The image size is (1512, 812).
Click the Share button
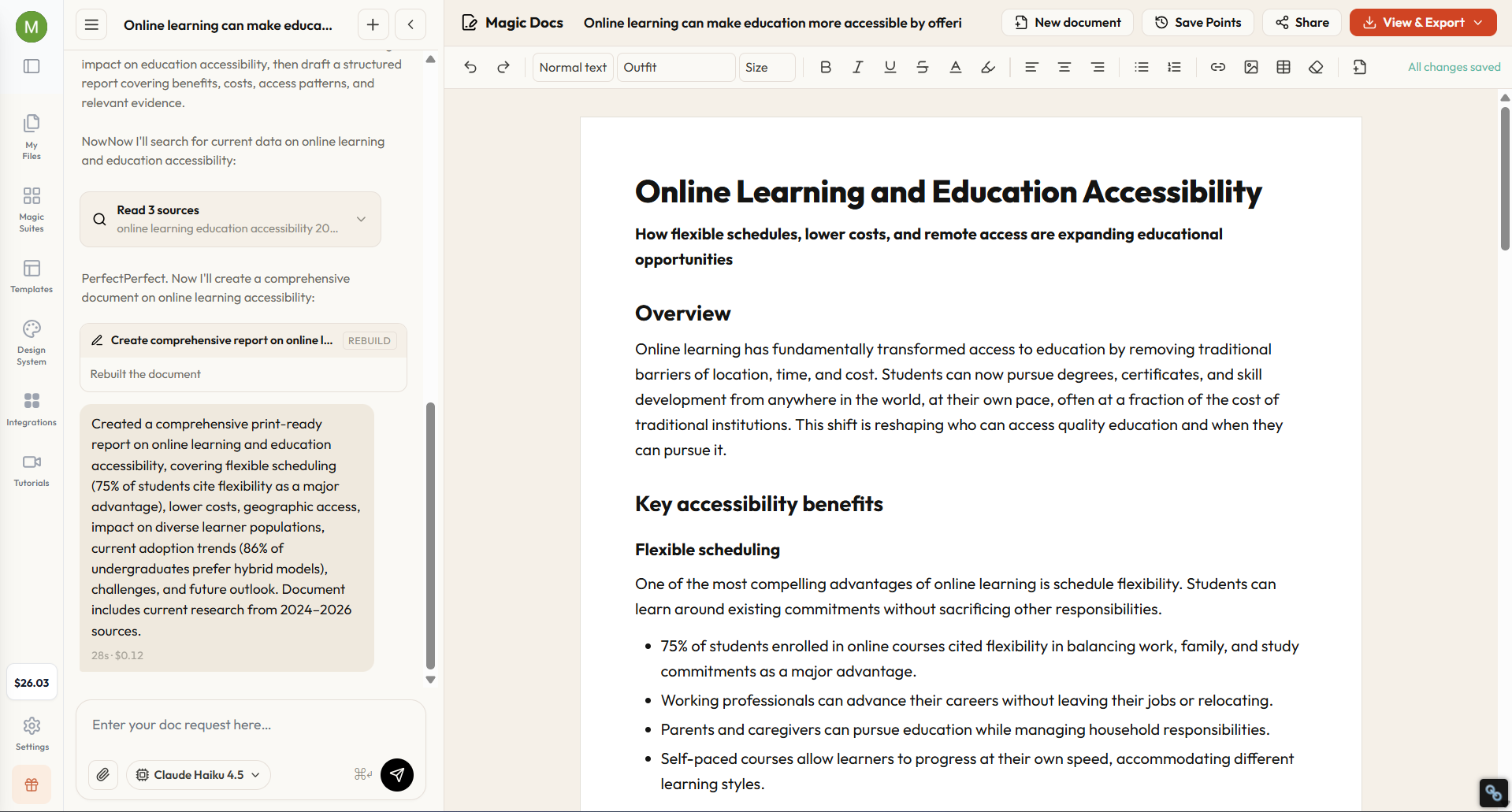1302,23
